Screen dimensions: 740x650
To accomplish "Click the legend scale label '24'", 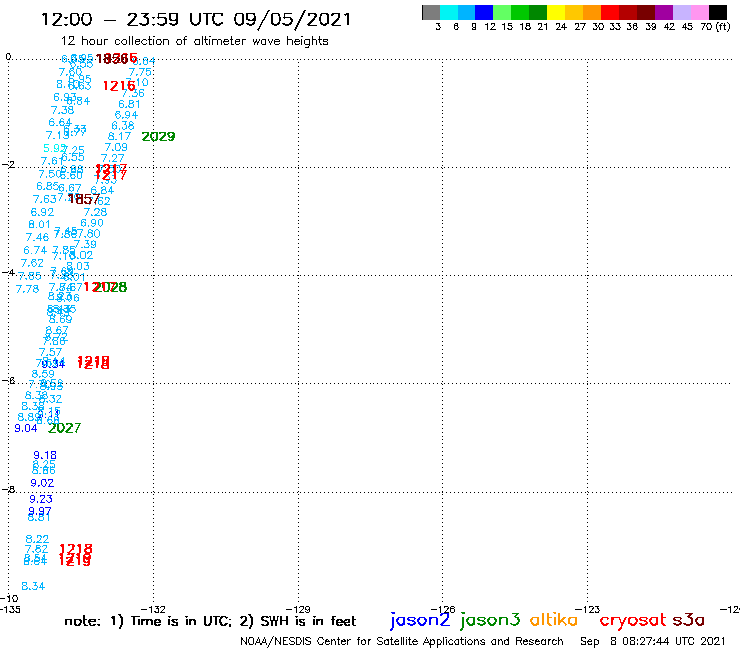I will click(561, 26).
